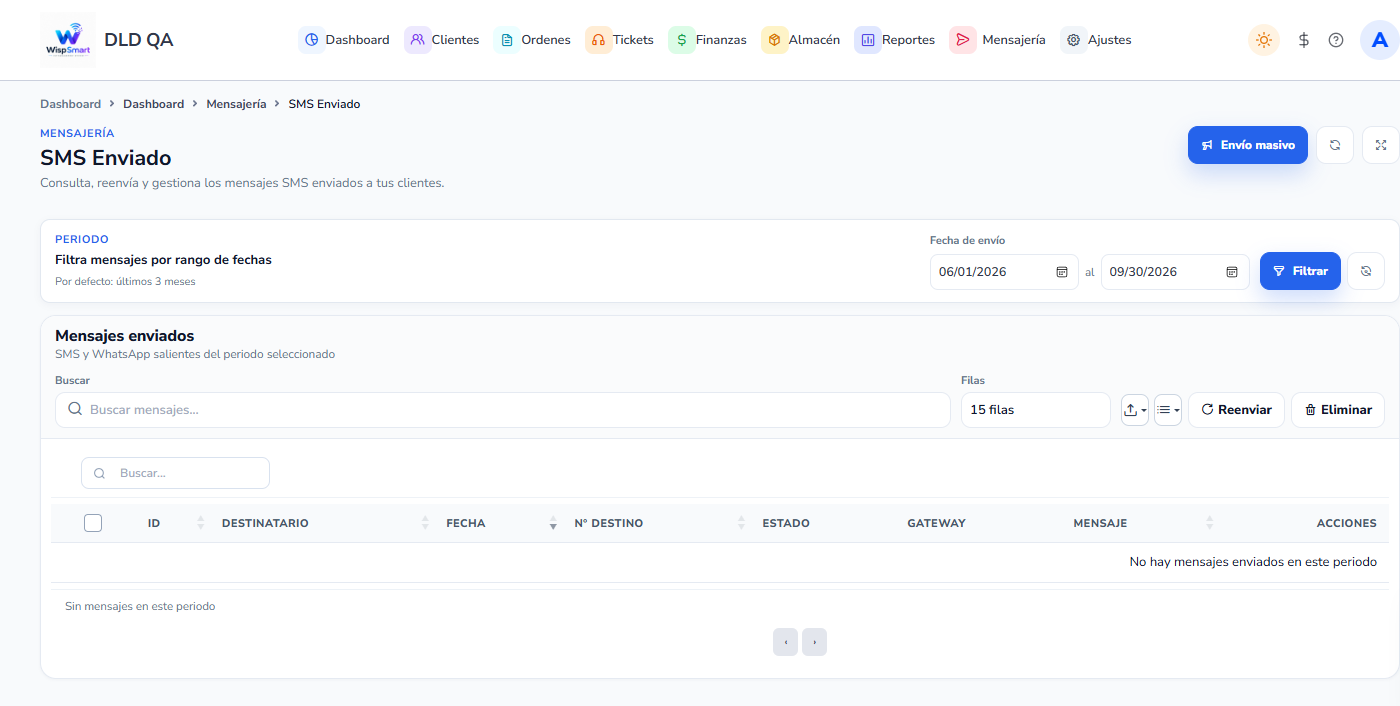
Task: Open the Reportes menu
Action: click(x=895, y=40)
